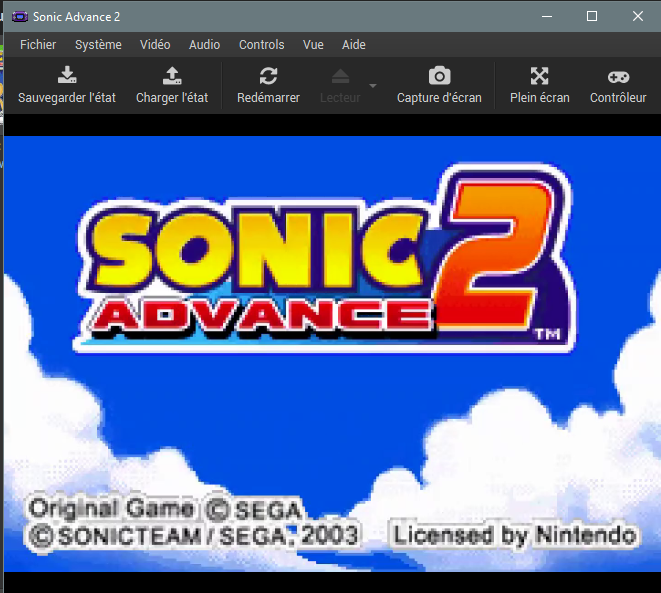
Task: Open the Controls menu
Action: click(261, 45)
